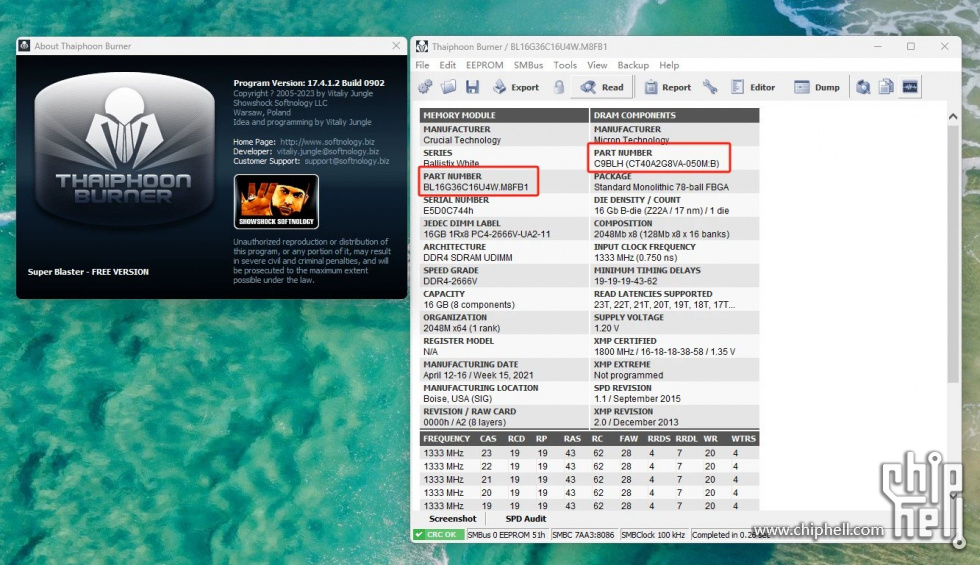This screenshot has height=565, width=980.
Task: Click the Dump toolbar button
Action: click(817, 87)
